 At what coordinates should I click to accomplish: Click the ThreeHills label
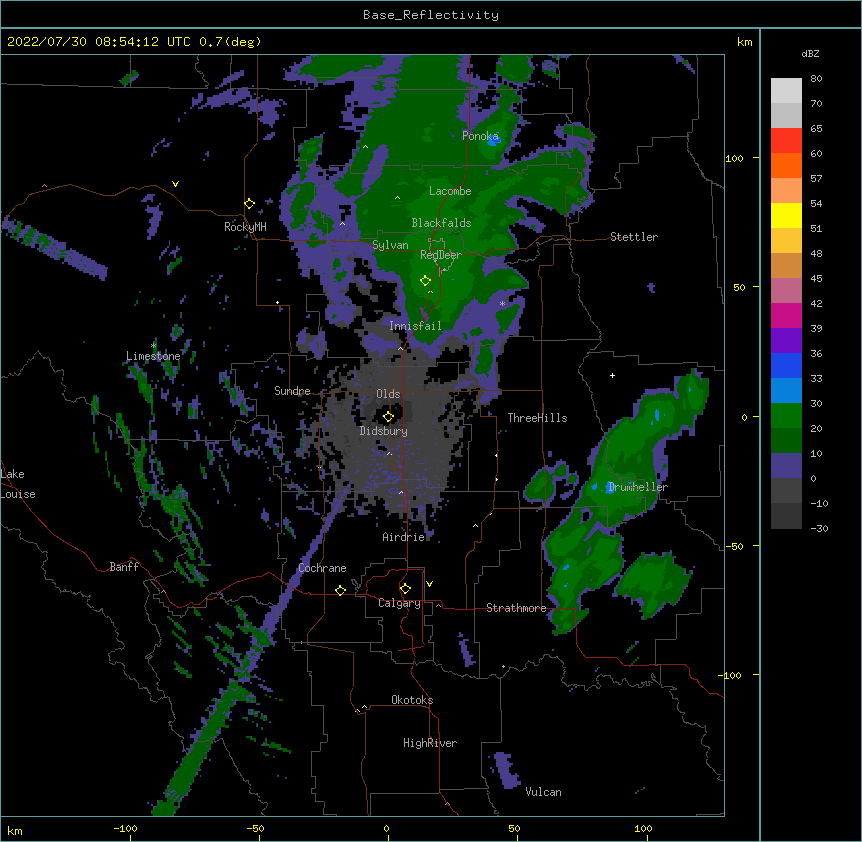tap(537, 418)
